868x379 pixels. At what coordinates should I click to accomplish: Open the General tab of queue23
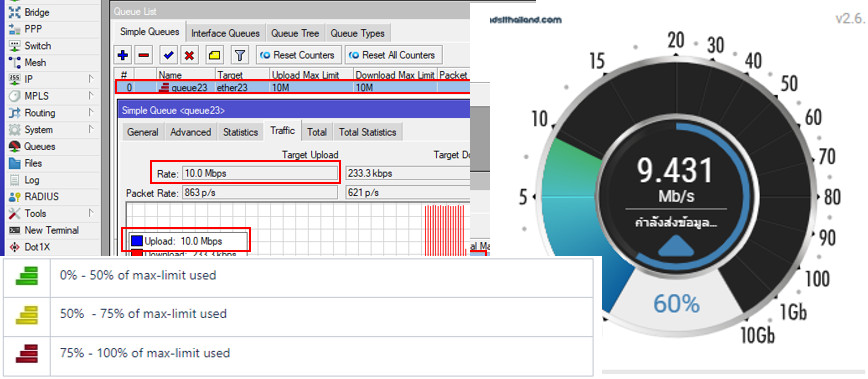click(x=143, y=132)
